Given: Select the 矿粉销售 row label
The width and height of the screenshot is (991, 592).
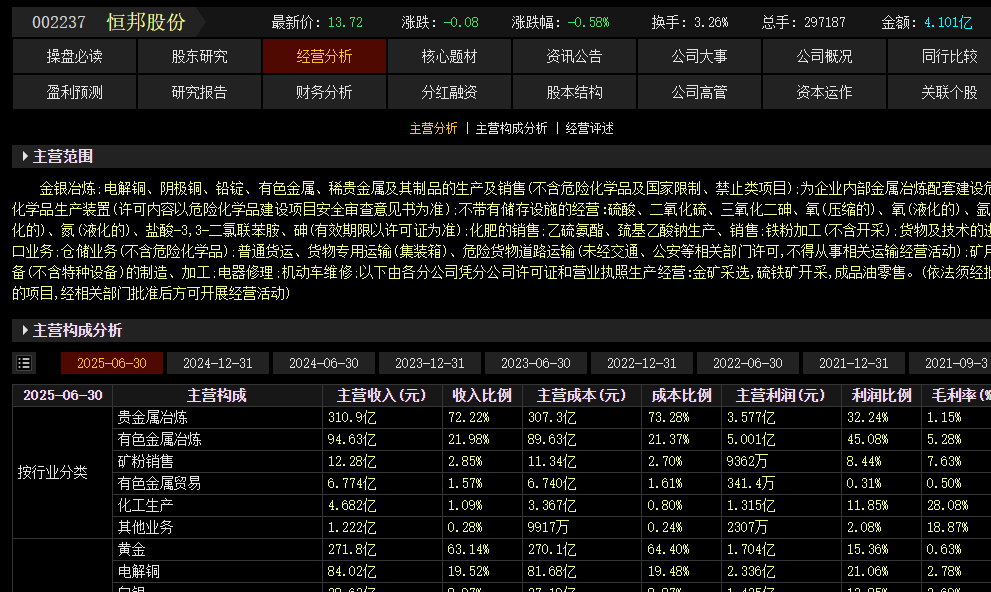Looking at the screenshot, I should point(145,462).
